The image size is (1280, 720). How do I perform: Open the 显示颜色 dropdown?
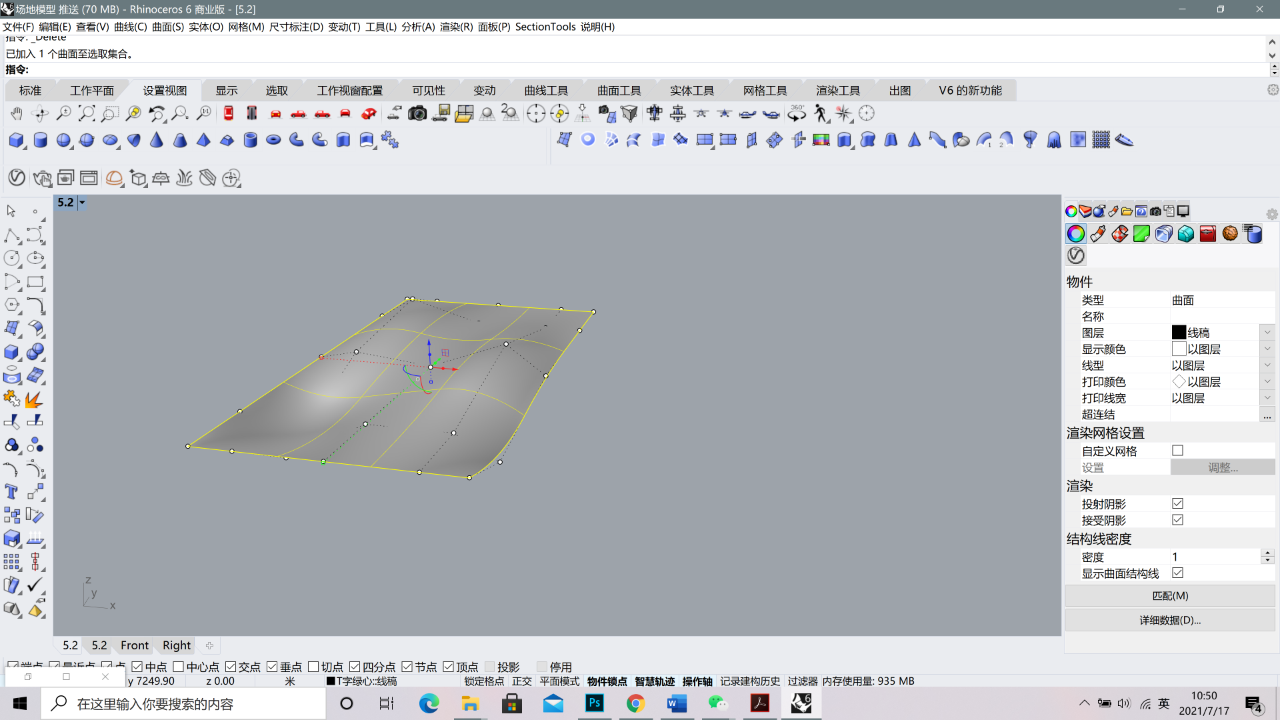pyautogui.click(x=1267, y=349)
